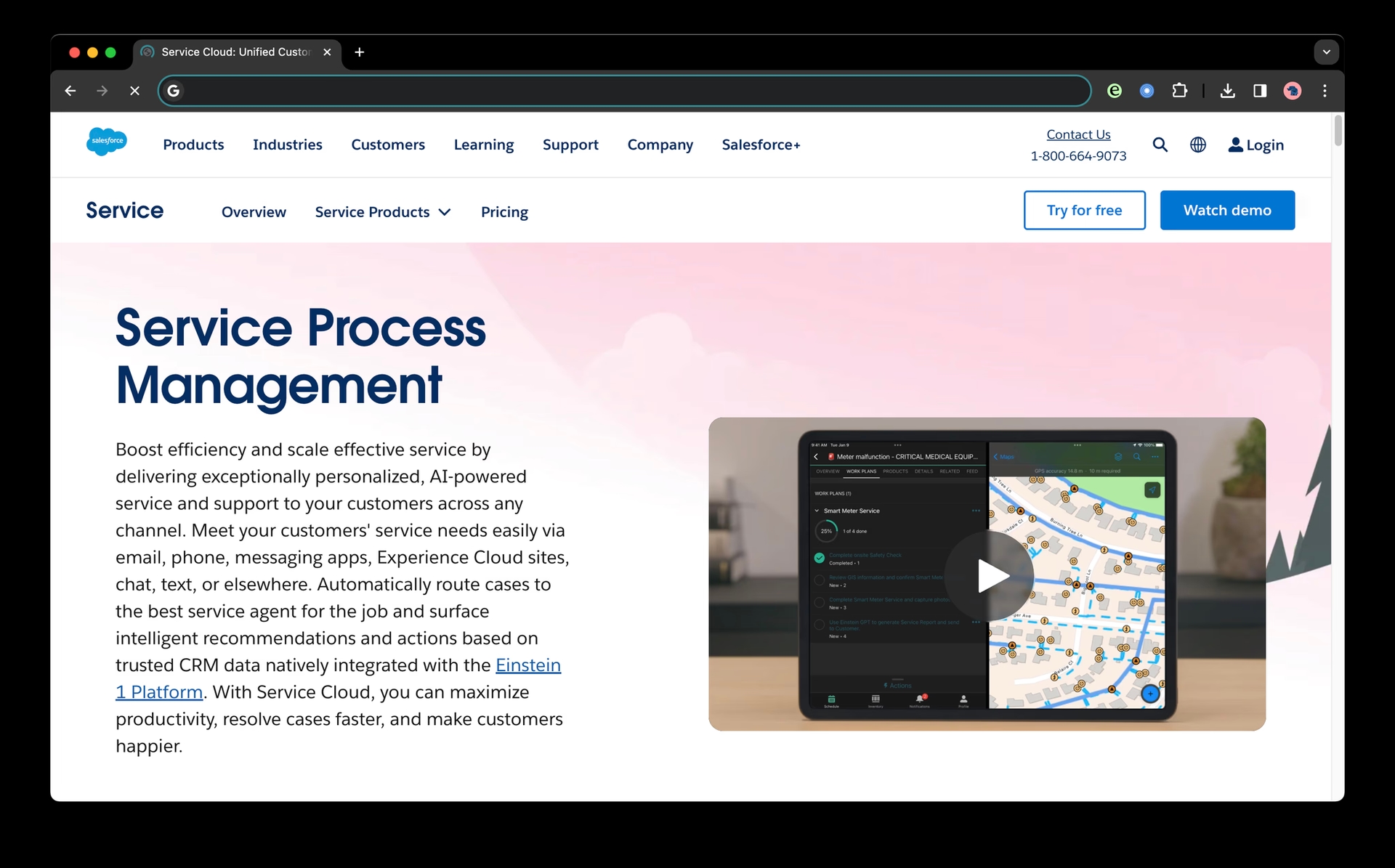Click the Try for free button

tap(1085, 210)
